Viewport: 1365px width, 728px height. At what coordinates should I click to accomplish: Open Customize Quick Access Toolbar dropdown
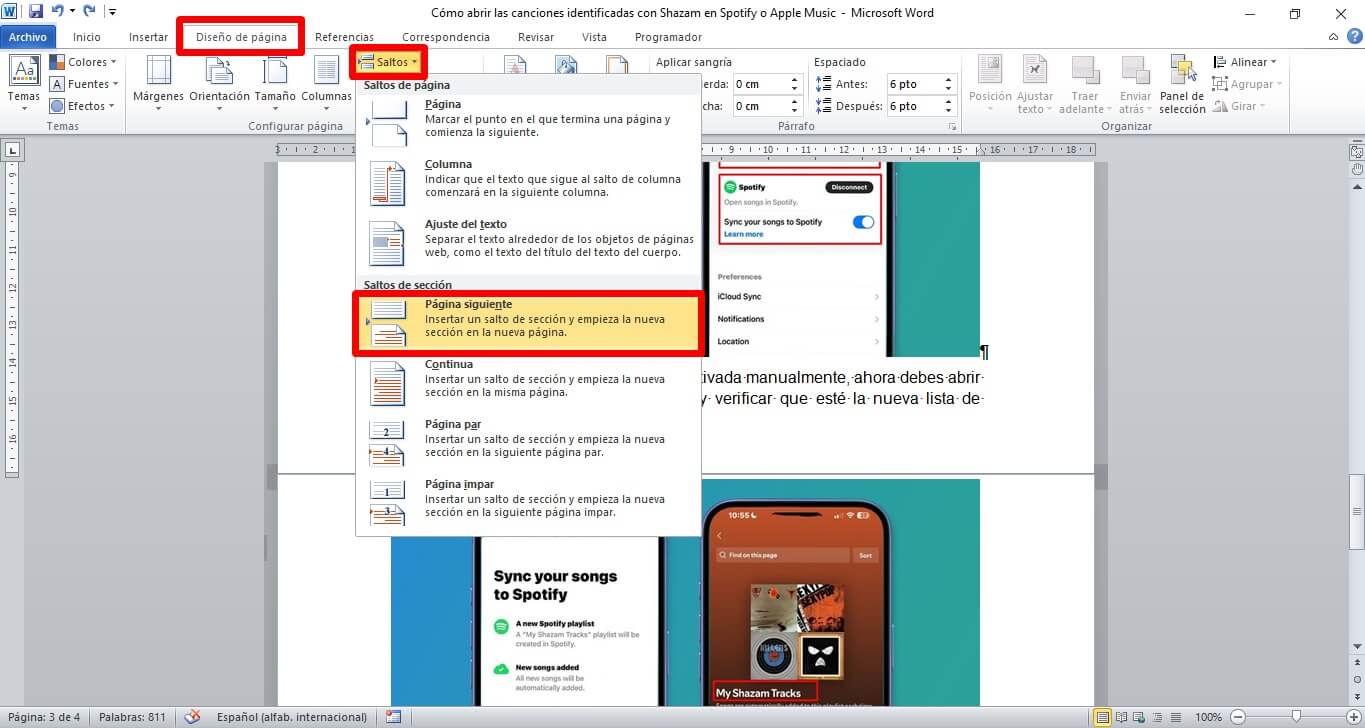pyautogui.click(x=111, y=12)
